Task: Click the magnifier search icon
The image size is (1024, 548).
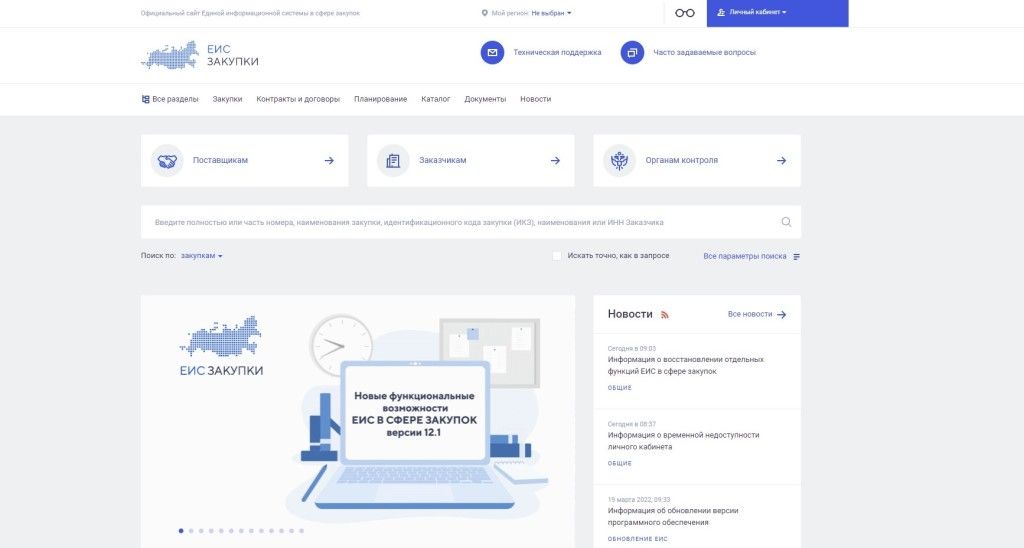Action: 786,222
